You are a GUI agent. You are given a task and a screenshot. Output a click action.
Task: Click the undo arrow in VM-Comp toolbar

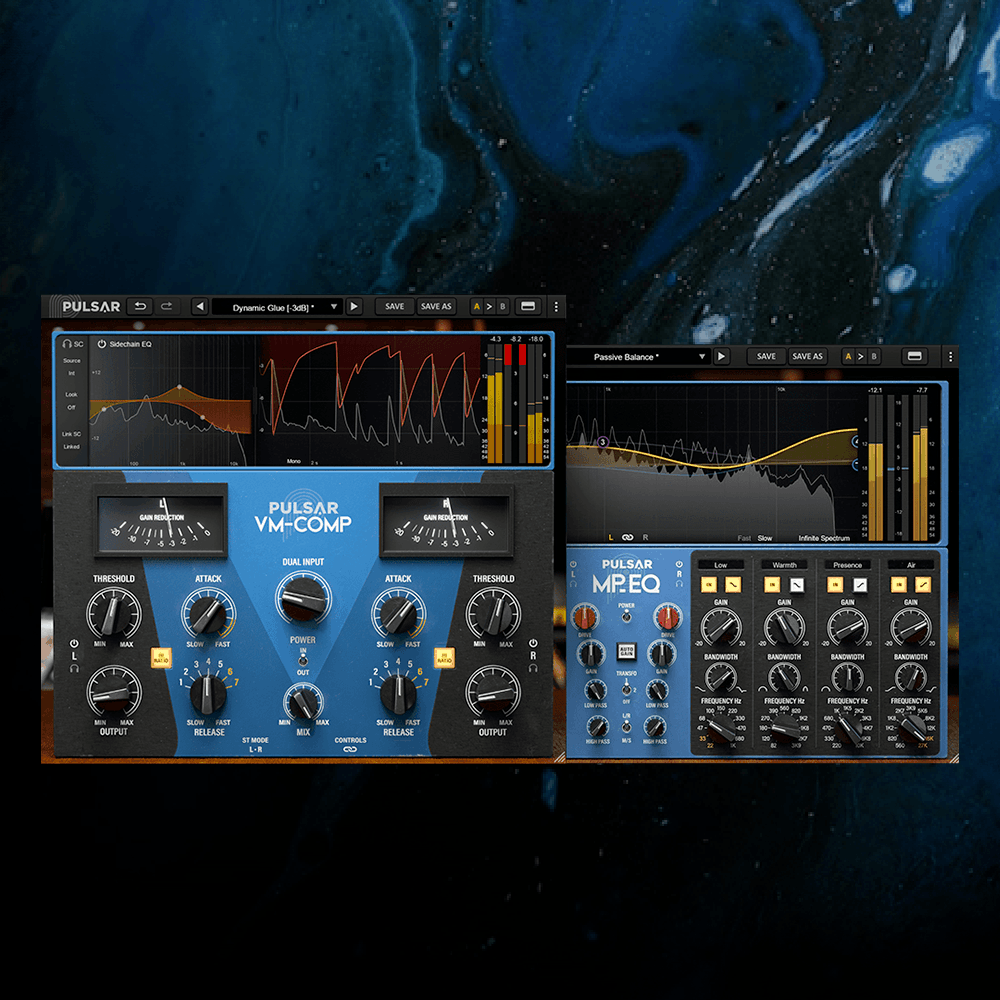(x=140, y=307)
